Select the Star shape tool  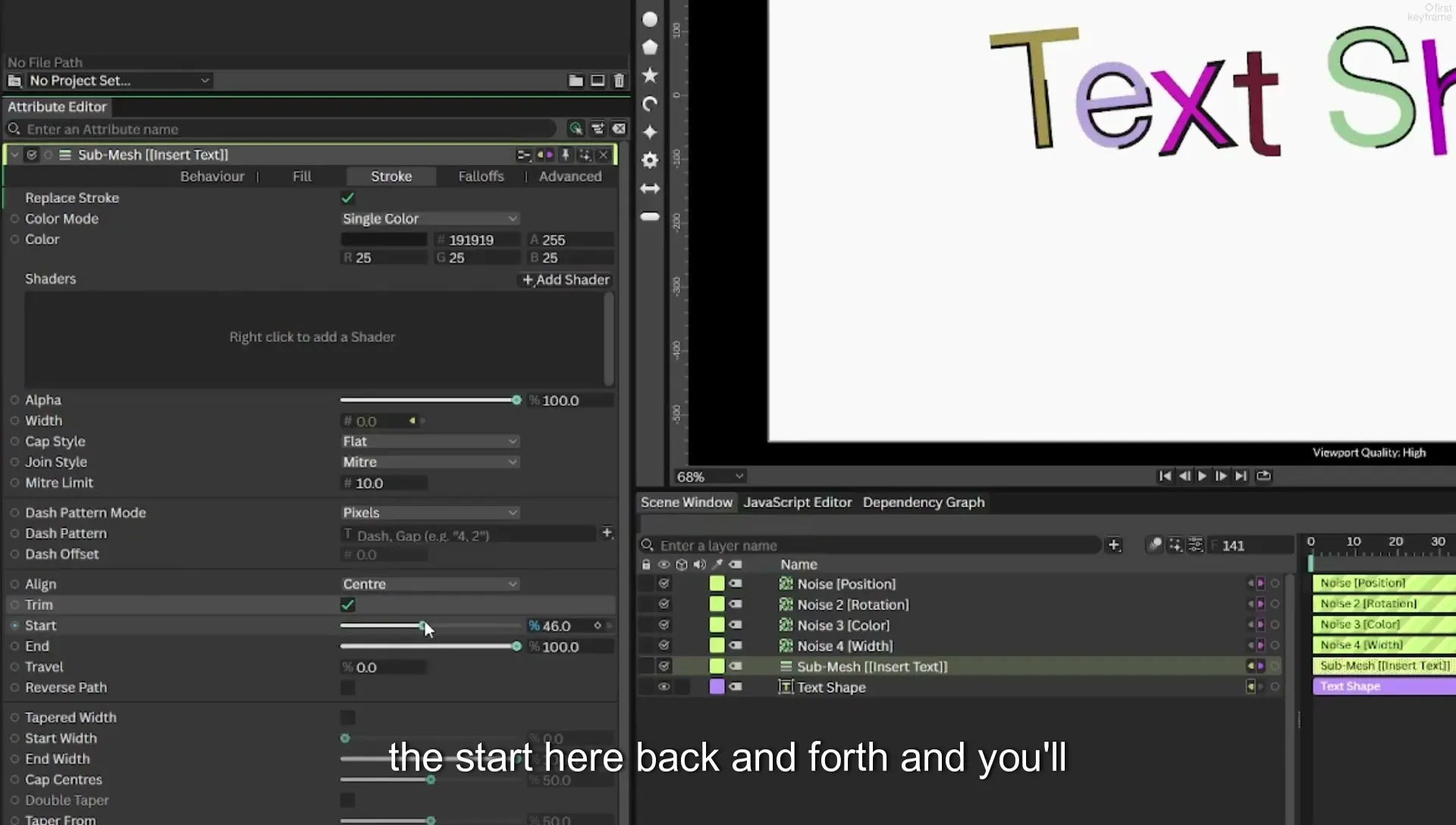[x=650, y=76]
